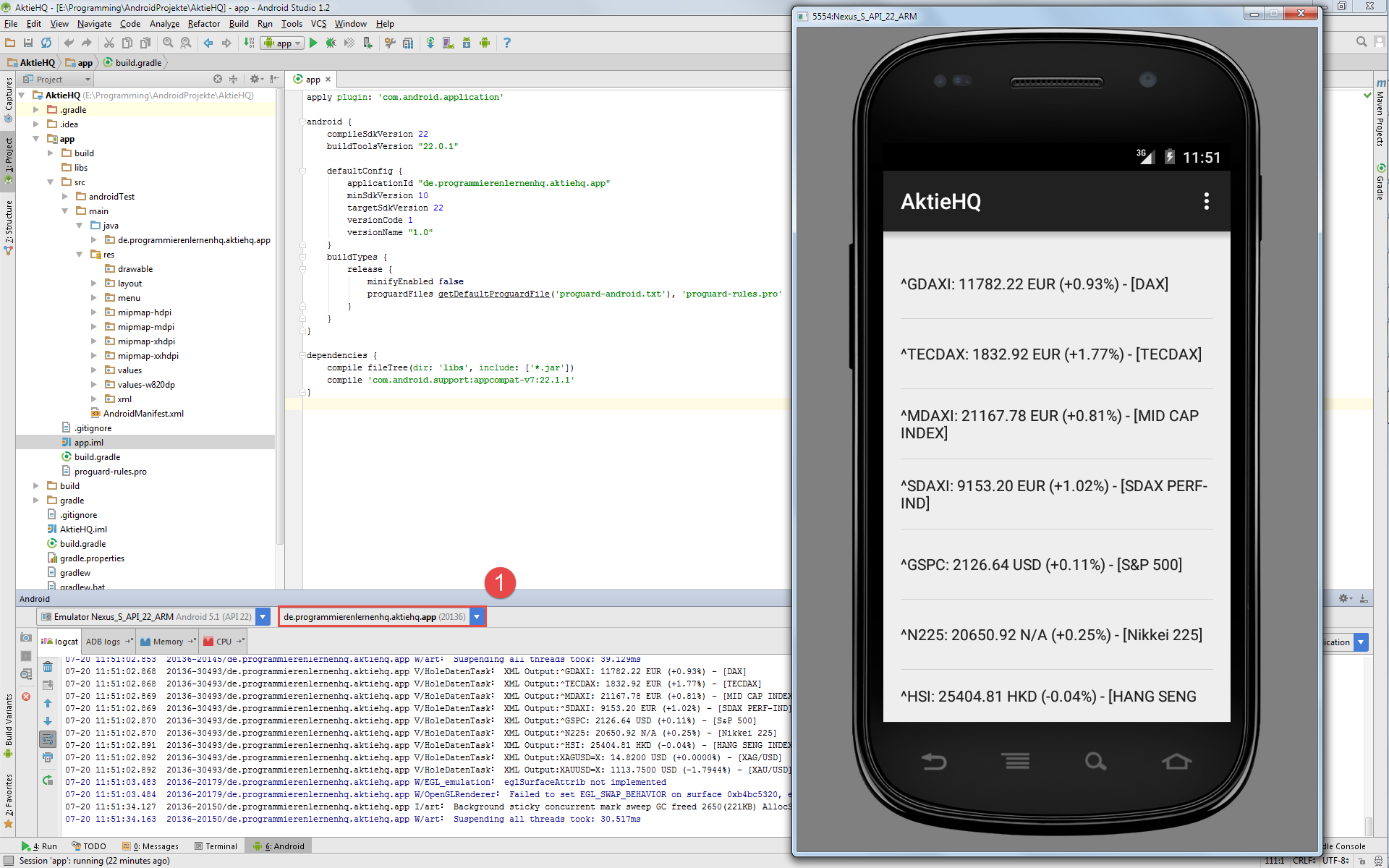Open the 4: Run tool window

tap(40, 846)
